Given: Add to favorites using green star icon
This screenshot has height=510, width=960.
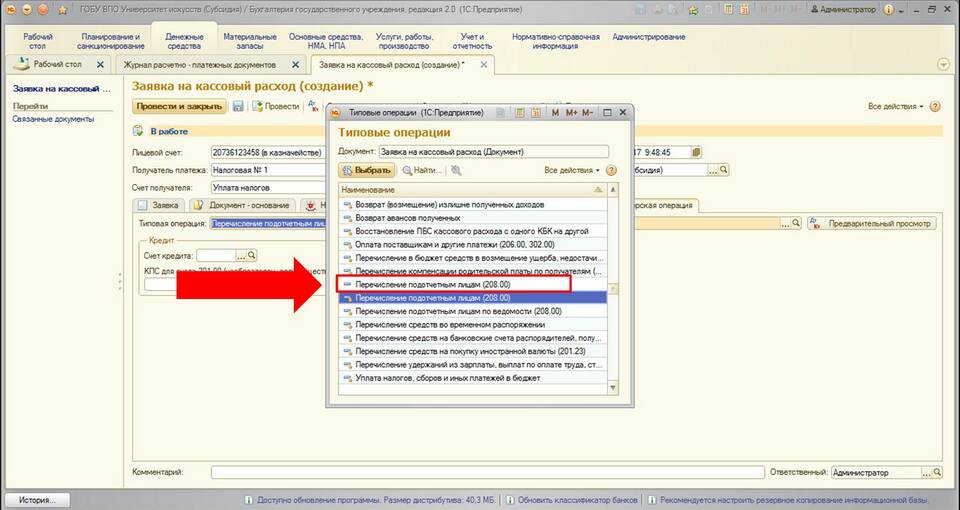Looking at the screenshot, I should 694,10.
